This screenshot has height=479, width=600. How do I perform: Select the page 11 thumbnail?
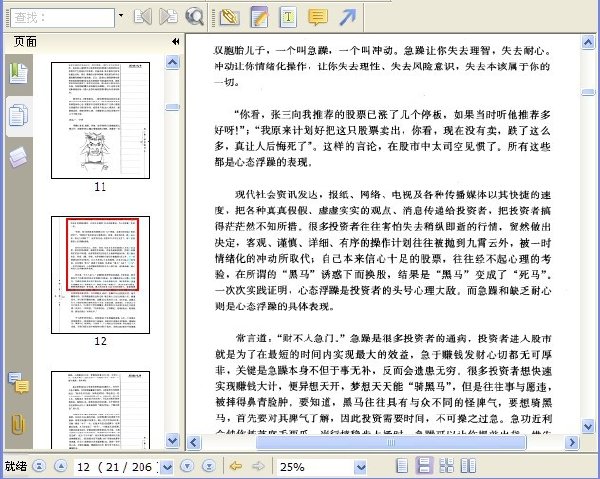click(100, 121)
